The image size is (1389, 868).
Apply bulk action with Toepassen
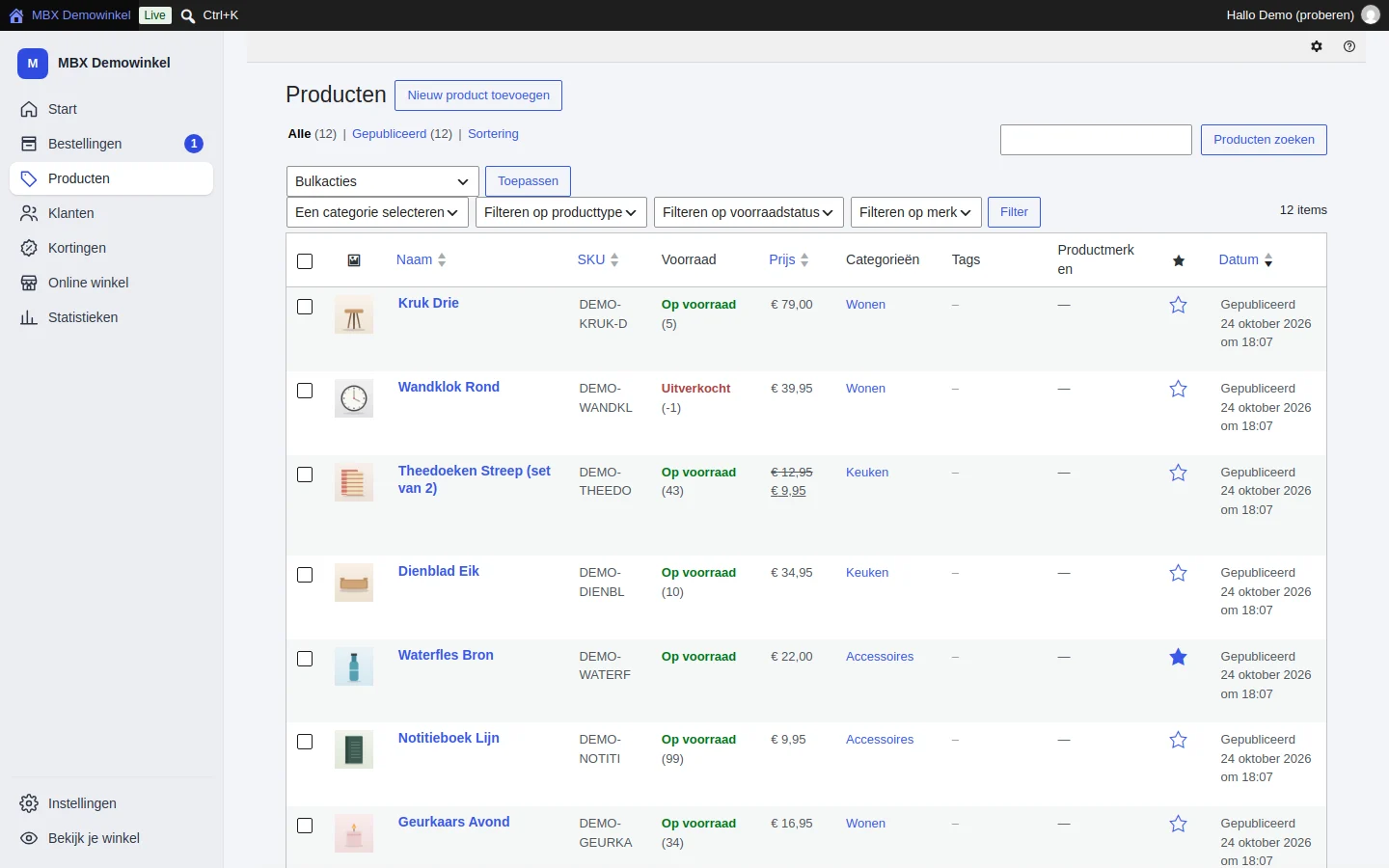tap(528, 181)
